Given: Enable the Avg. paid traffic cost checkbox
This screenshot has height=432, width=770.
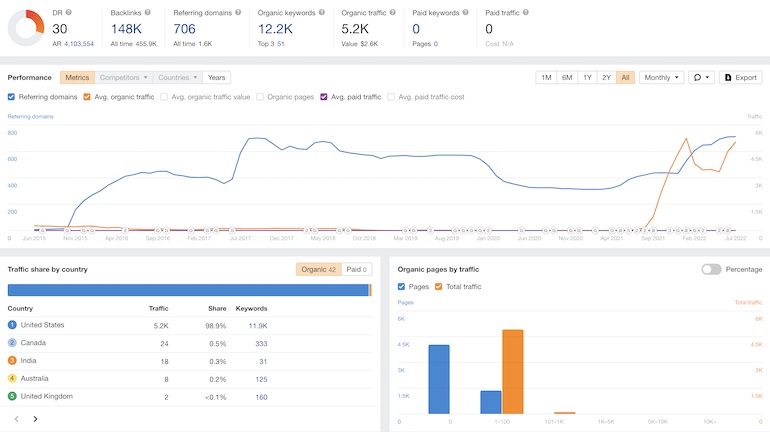Looking at the screenshot, I should 391,97.
